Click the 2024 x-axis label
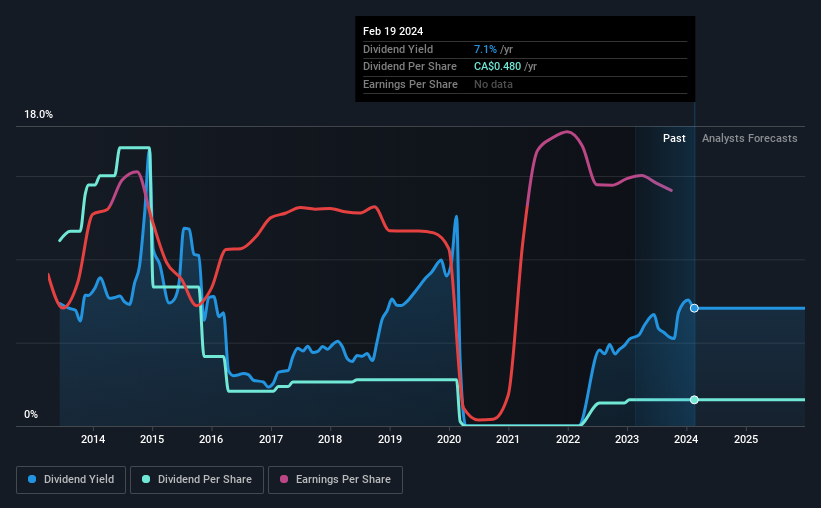Viewport: 821px width, 508px height. [686, 439]
